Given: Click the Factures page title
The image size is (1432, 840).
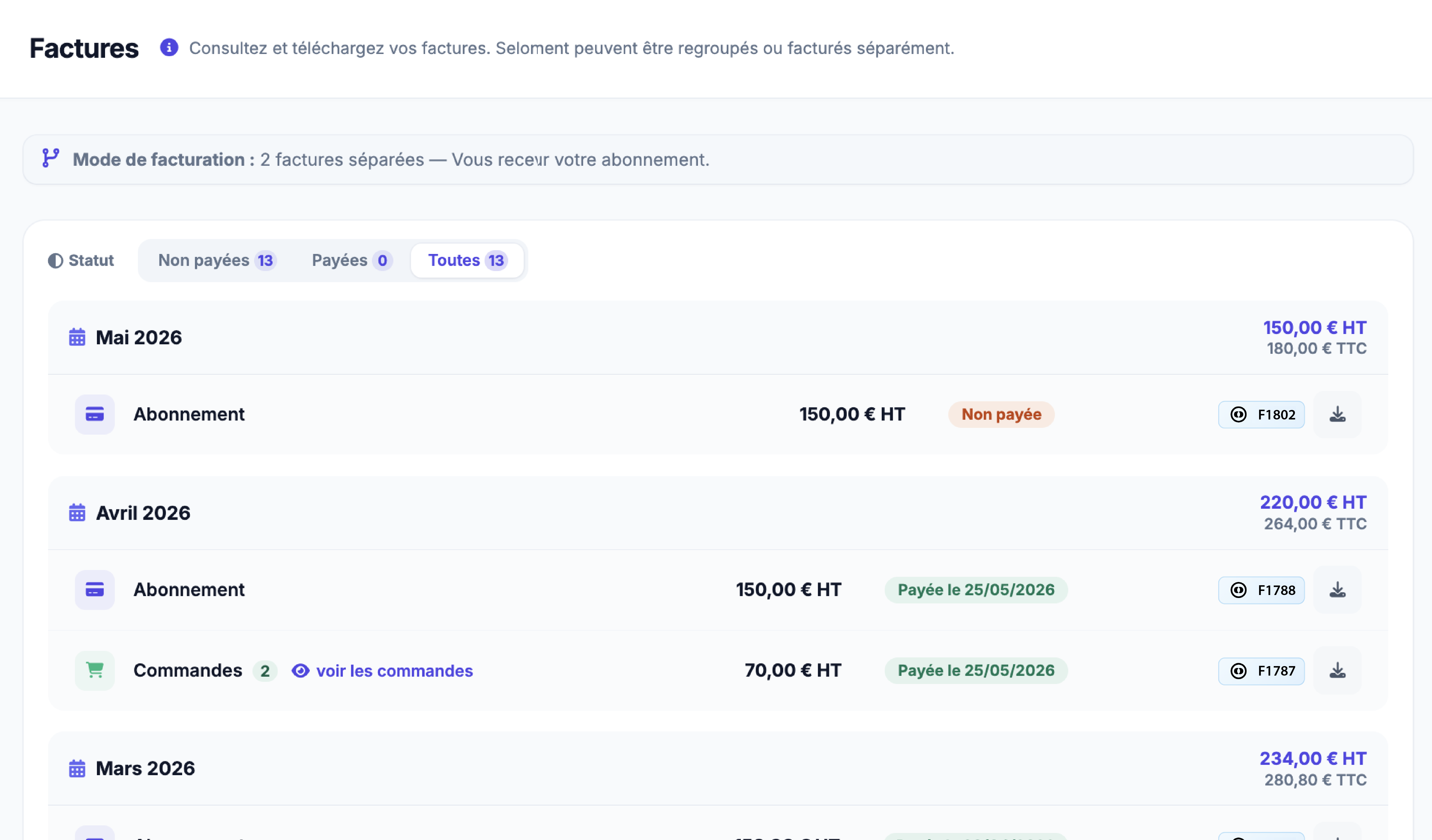Looking at the screenshot, I should click(x=84, y=48).
